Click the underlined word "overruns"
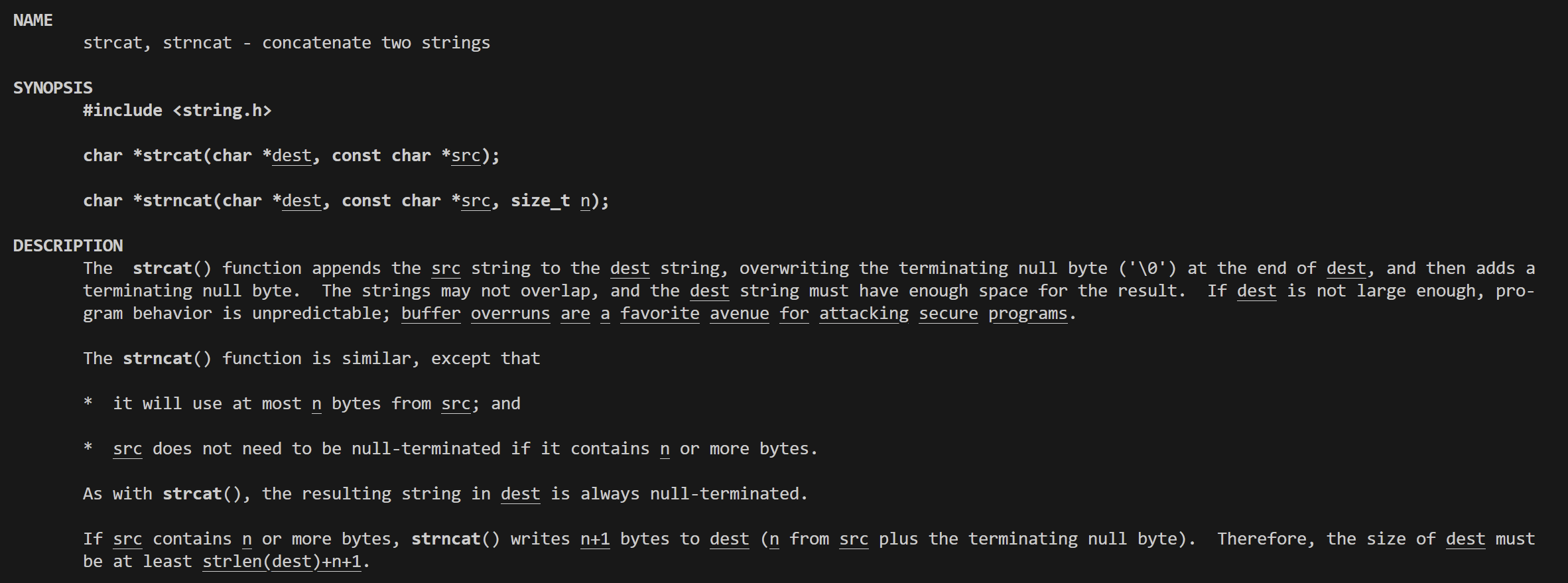The image size is (1568, 583). click(510, 314)
